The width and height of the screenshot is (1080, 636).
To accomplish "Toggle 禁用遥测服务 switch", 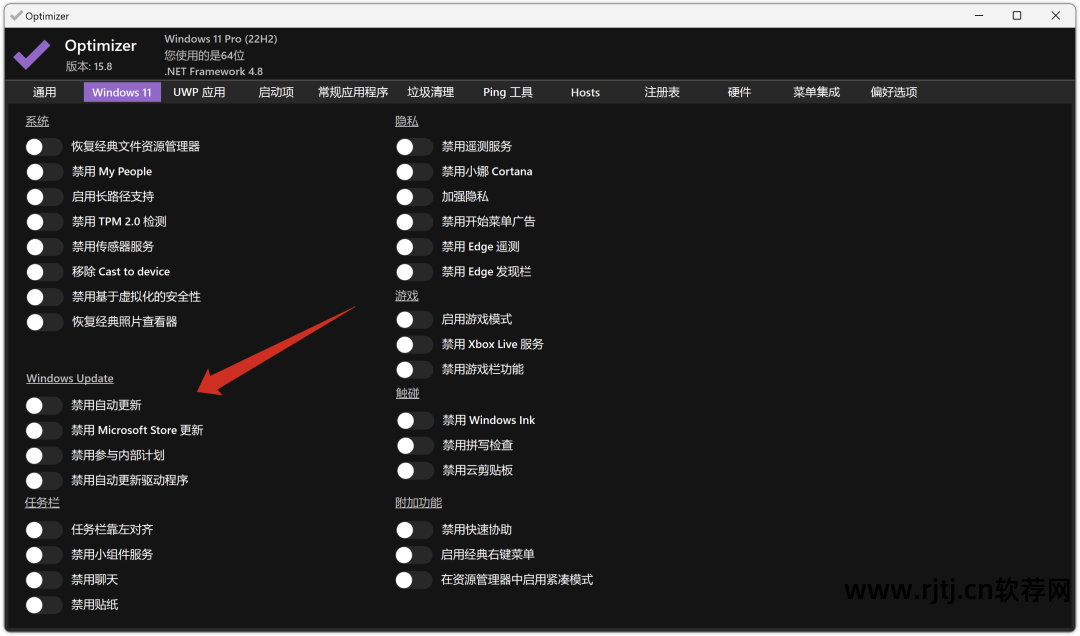I will [414, 146].
